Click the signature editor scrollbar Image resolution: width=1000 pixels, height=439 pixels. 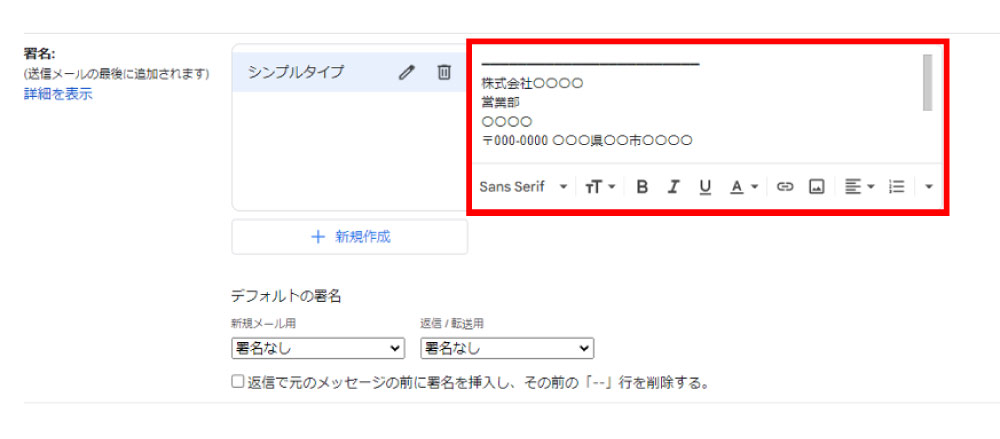[x=927, y=82]
